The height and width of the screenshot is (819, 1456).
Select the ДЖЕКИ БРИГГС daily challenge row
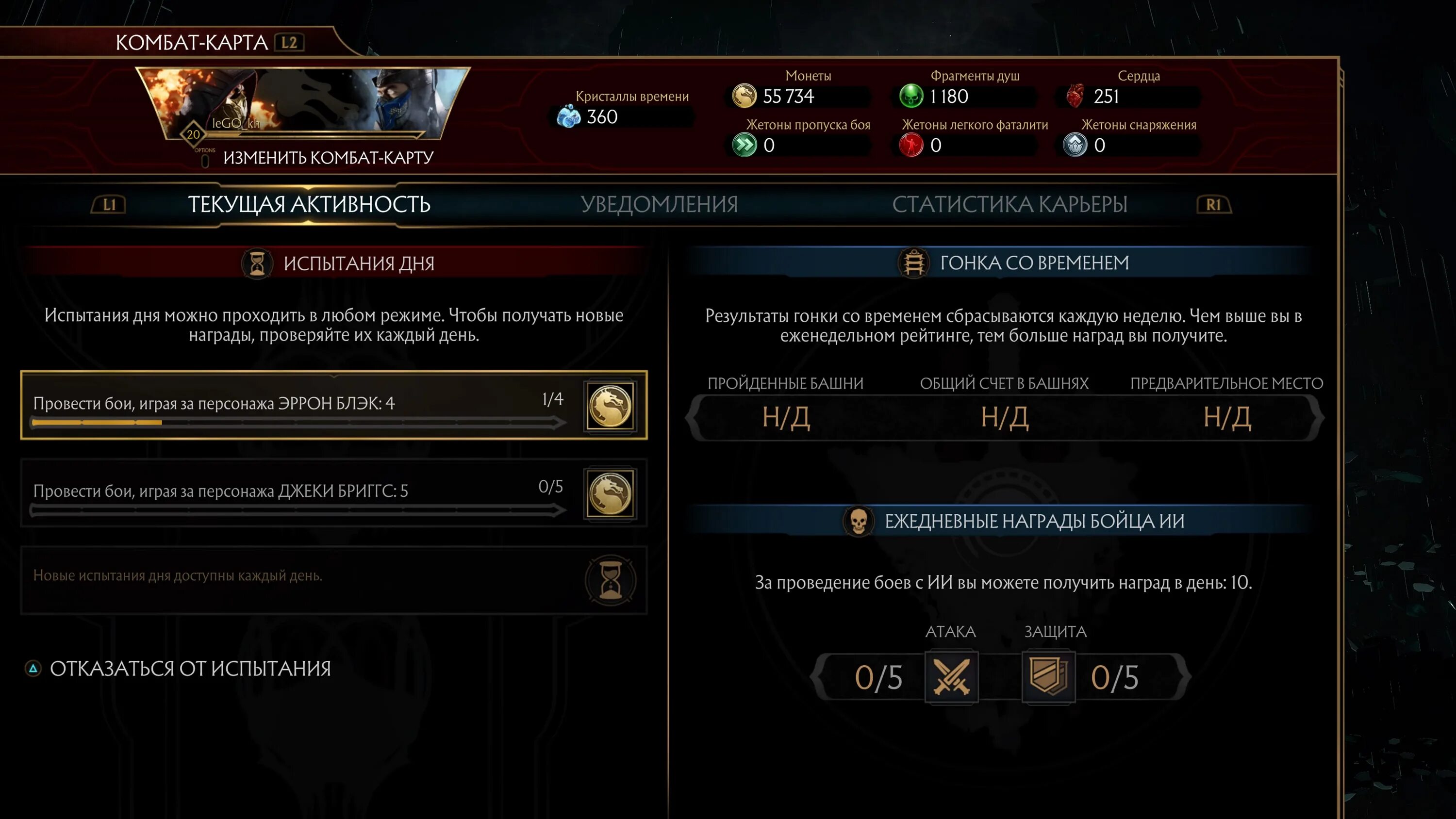[333, 493]
